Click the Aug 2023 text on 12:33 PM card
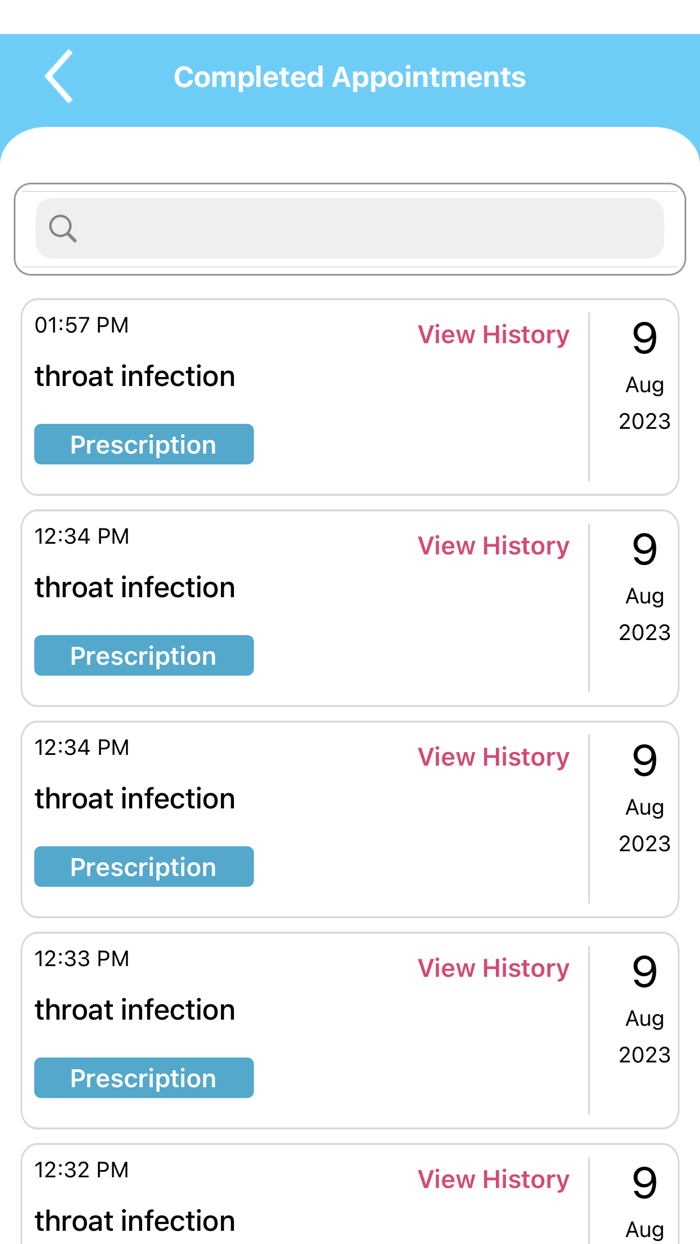700x1244 pixels. coord(645,1036)
